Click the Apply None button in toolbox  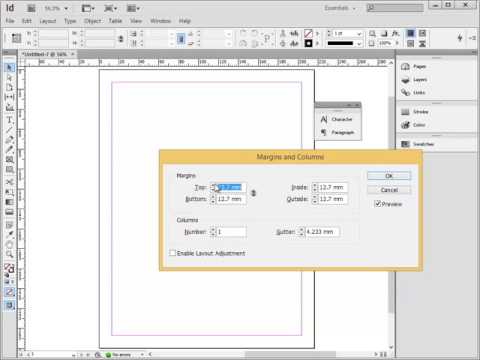[x=9, y=292]
